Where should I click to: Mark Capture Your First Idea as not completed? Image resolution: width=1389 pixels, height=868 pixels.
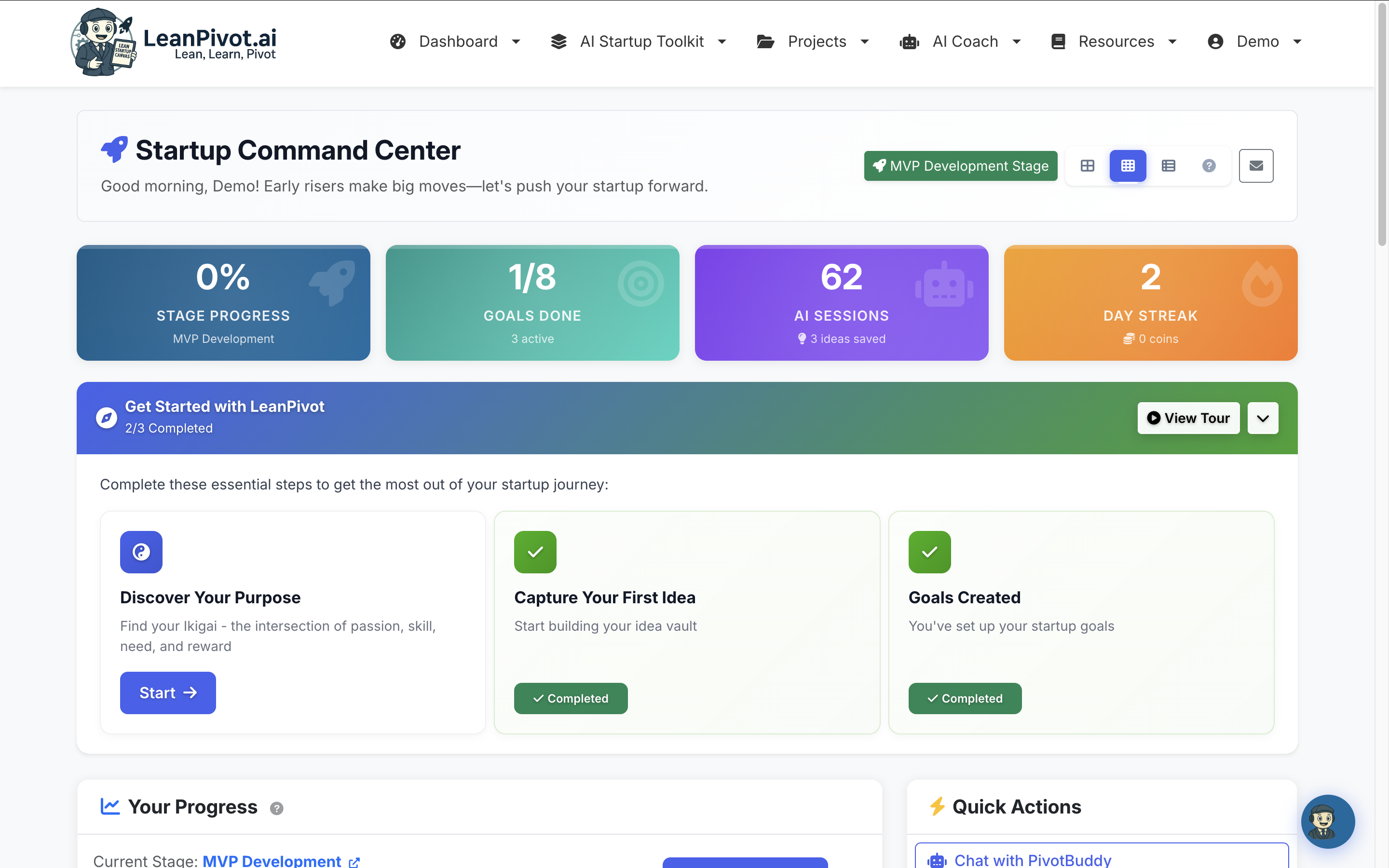[571, 698]
